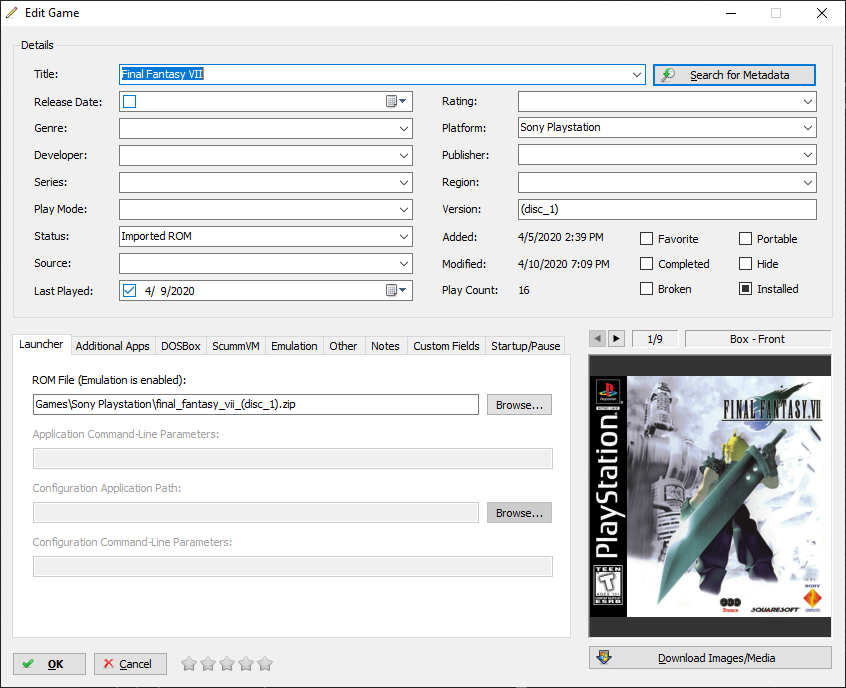
Task: Open the DOSBox tab
Action: point(181,346)
